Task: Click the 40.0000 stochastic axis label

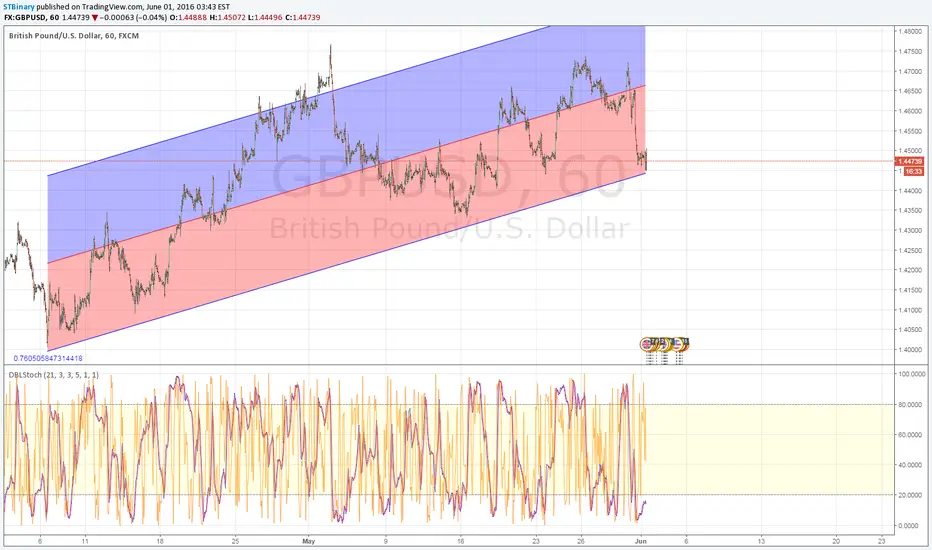Action: pos(912,466)
